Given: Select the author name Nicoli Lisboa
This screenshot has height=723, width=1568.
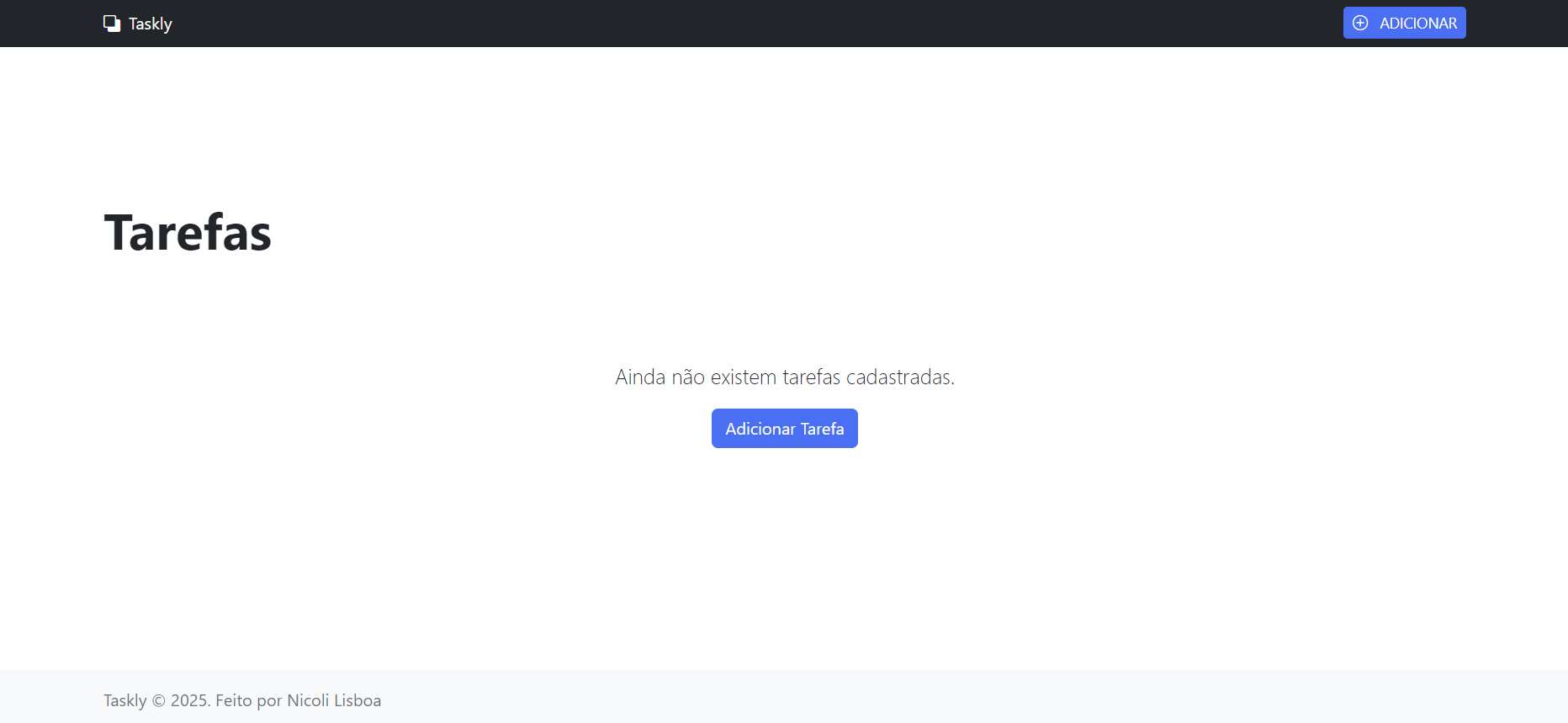Looking at the screenshot, I should pyautogui.click(x=334, y=700).
